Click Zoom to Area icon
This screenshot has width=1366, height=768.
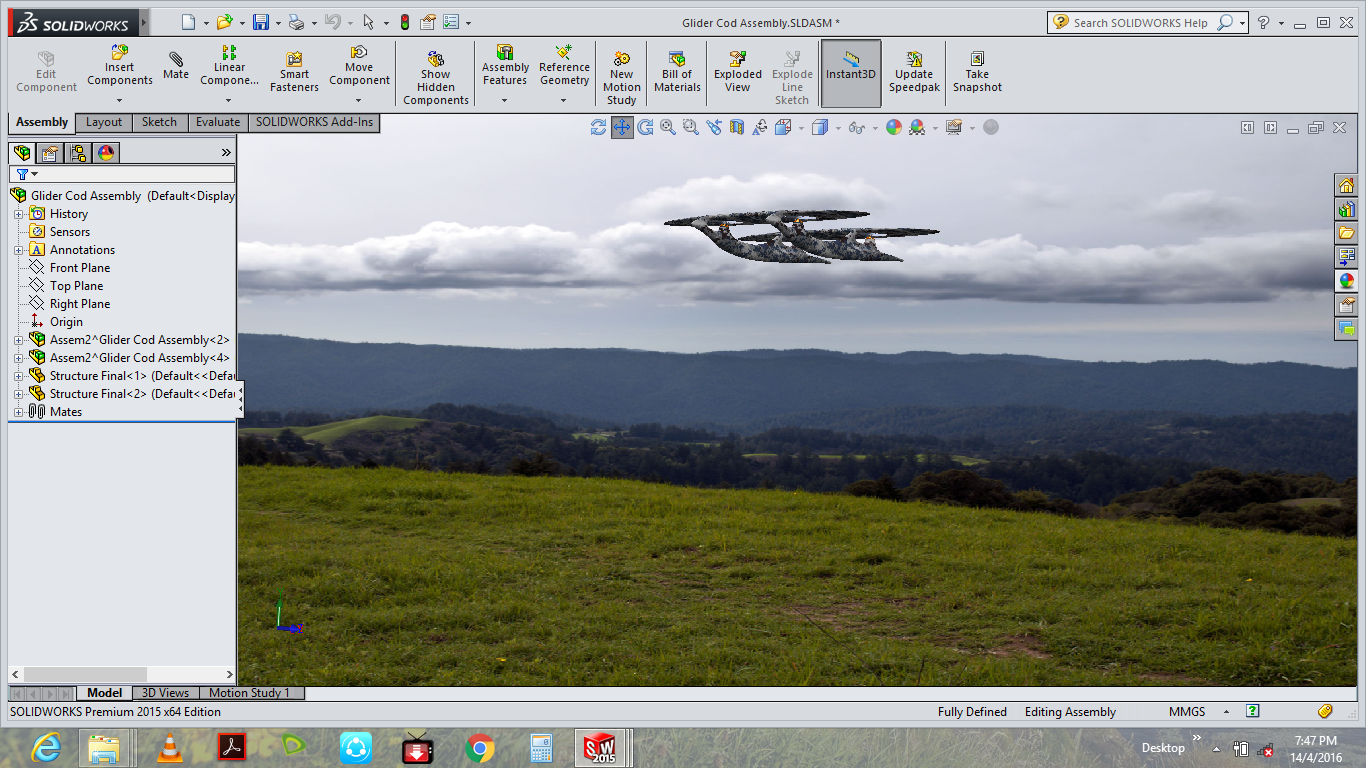(x=690, y=127)
